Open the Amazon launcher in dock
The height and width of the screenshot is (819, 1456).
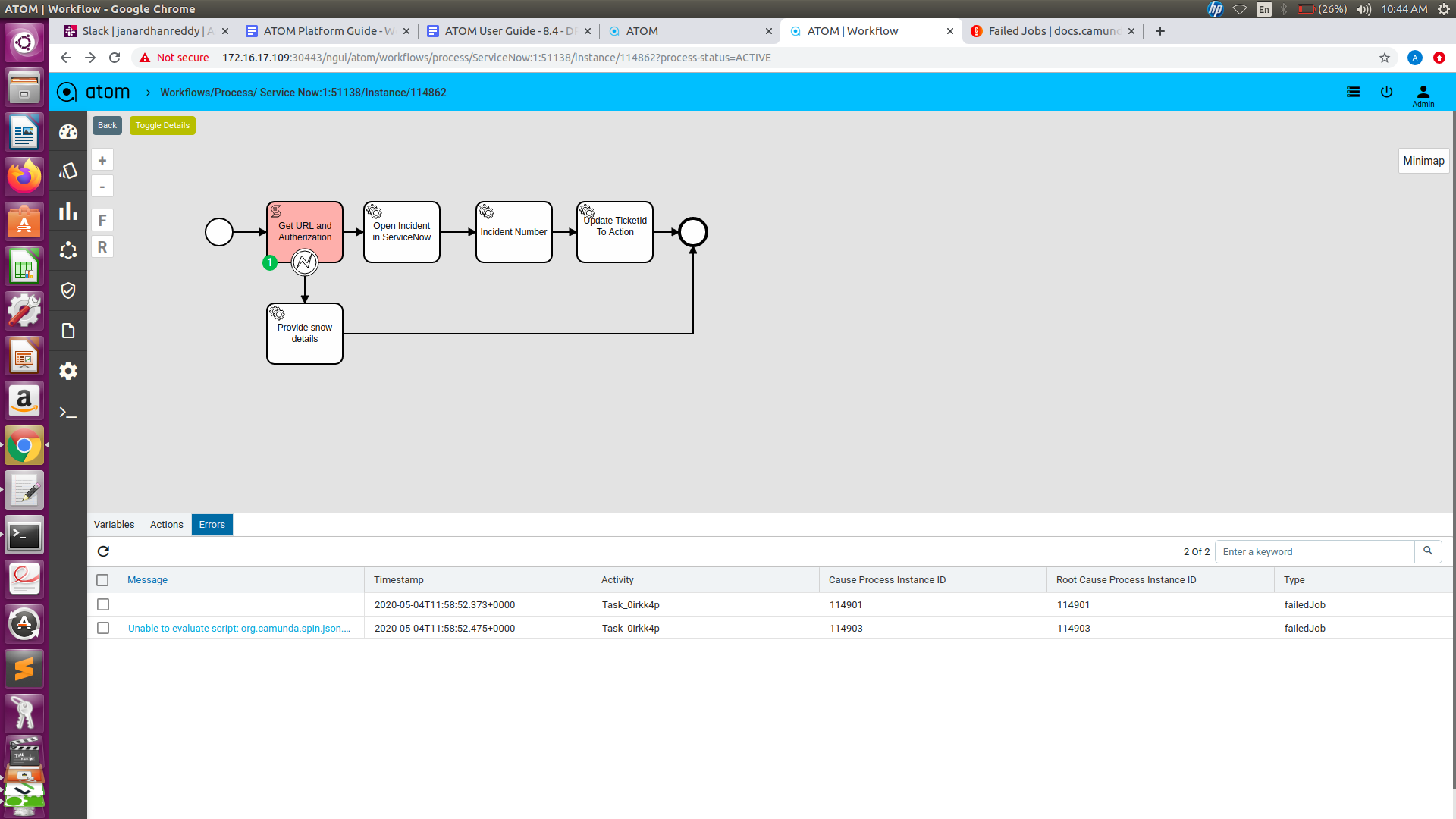pyautogui.click(x=24, y=400)
